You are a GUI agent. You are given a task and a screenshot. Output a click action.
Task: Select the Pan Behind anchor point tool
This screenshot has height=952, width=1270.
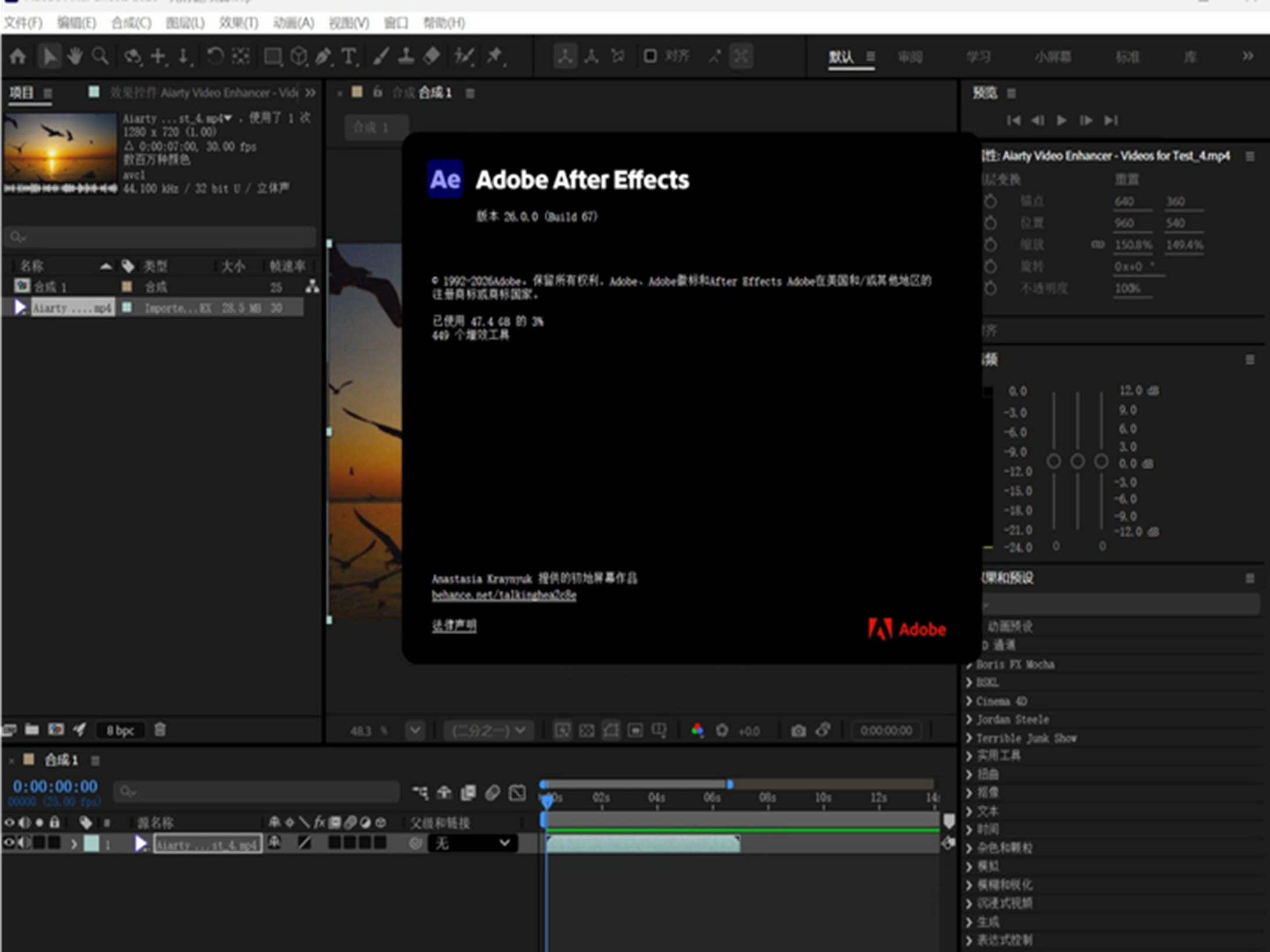(240, 56)
